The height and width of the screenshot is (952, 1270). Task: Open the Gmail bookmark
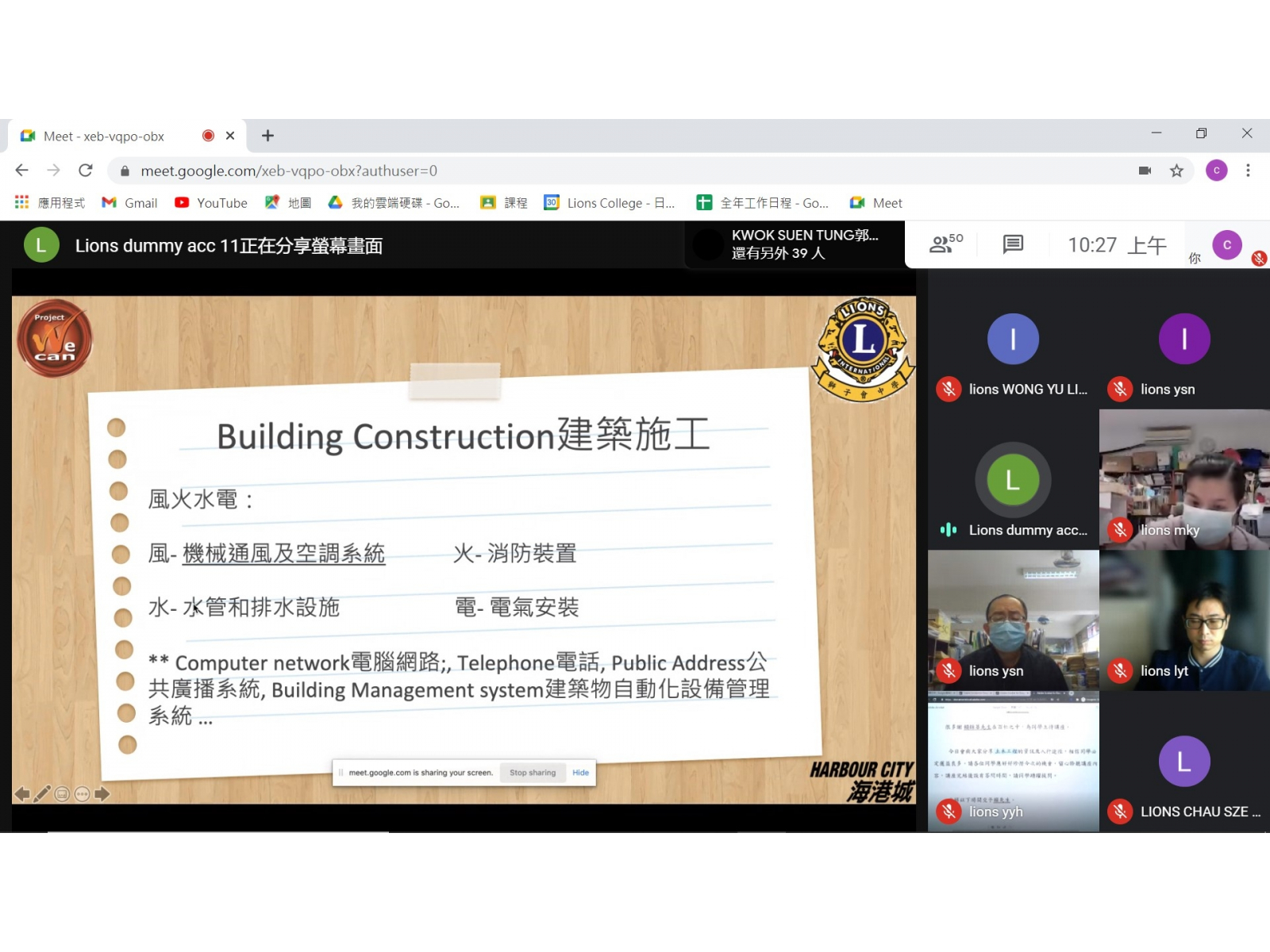tap(130, 203)
